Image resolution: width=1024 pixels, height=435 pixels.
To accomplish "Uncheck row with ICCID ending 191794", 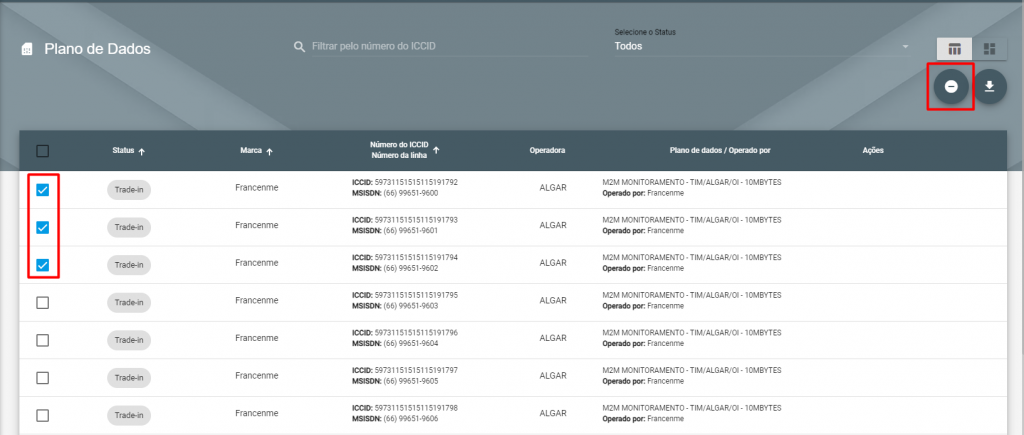I will pos(42,265).
